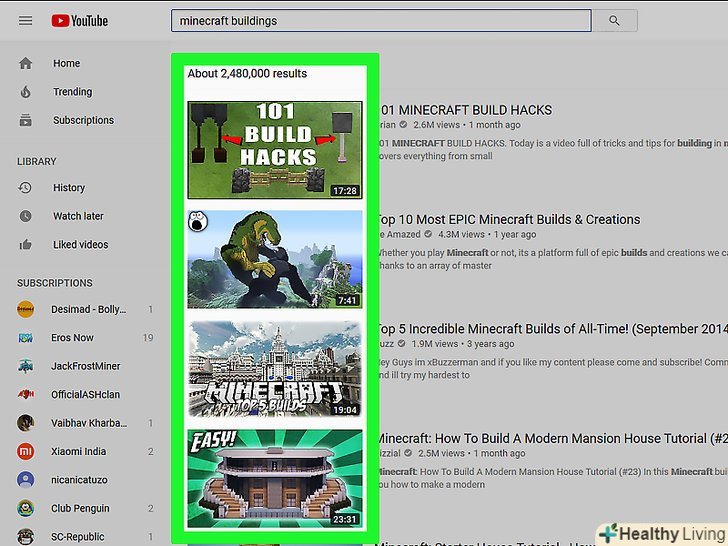
Task: Click the History clock icon
Action: coord(25,188)
